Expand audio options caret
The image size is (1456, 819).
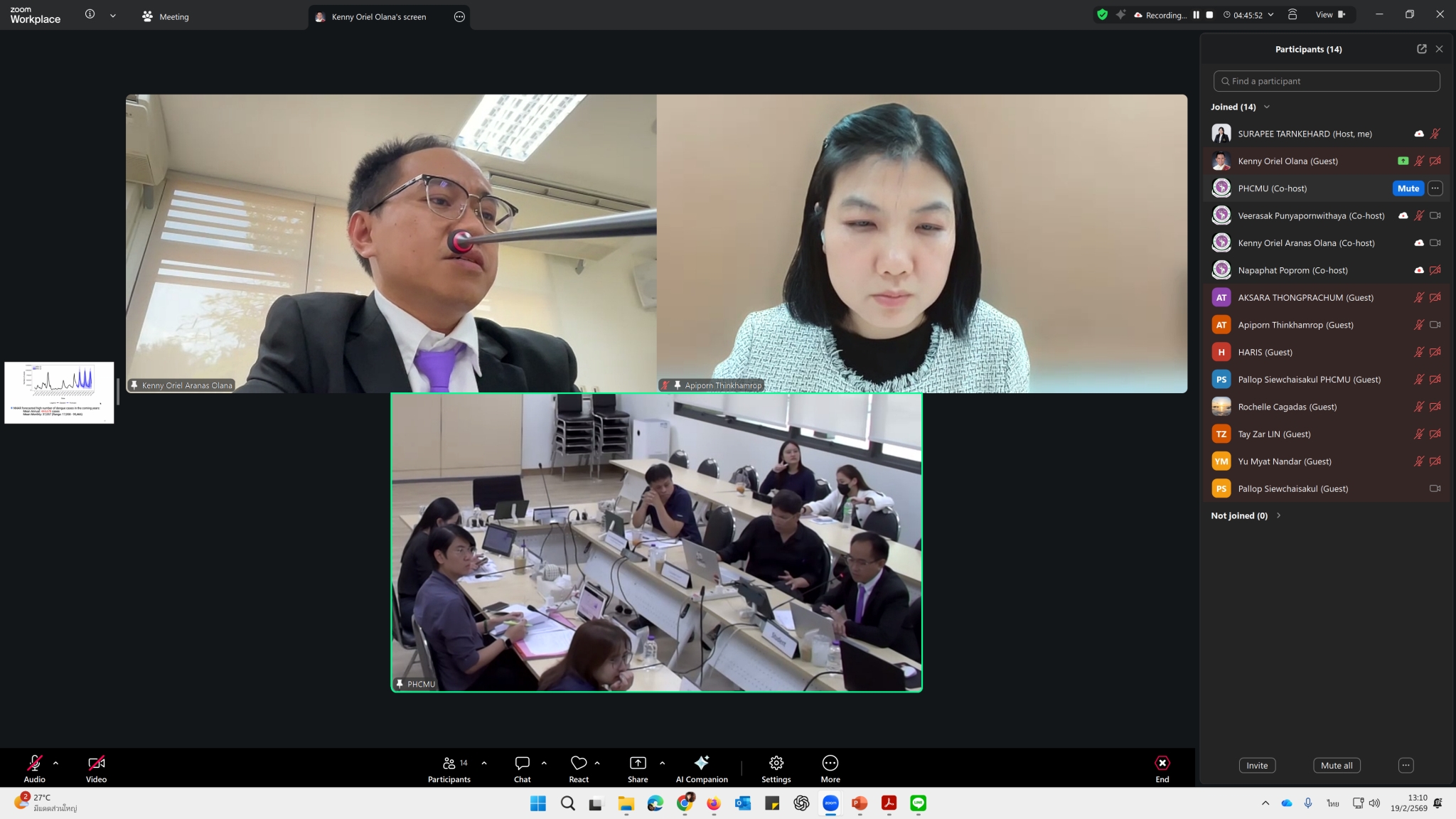pos(55,763)
